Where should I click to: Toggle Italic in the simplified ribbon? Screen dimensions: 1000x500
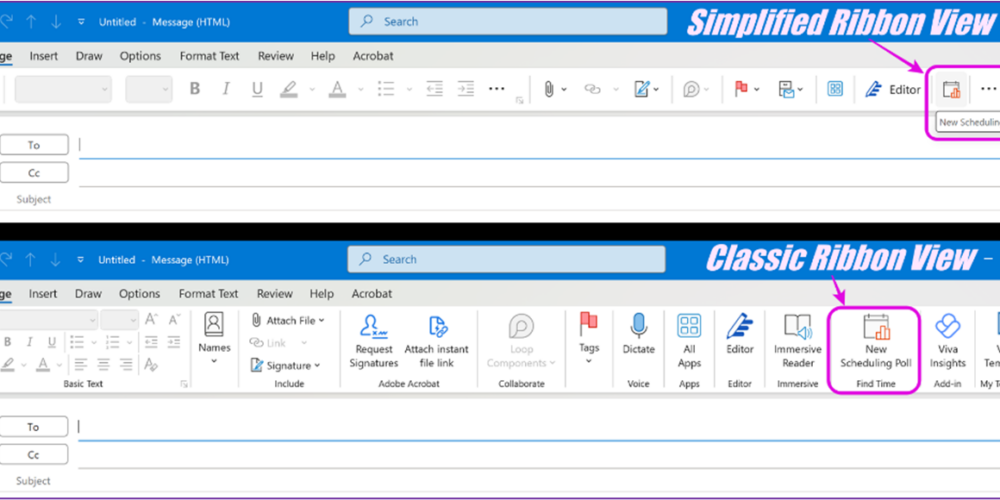pos(226,90)
